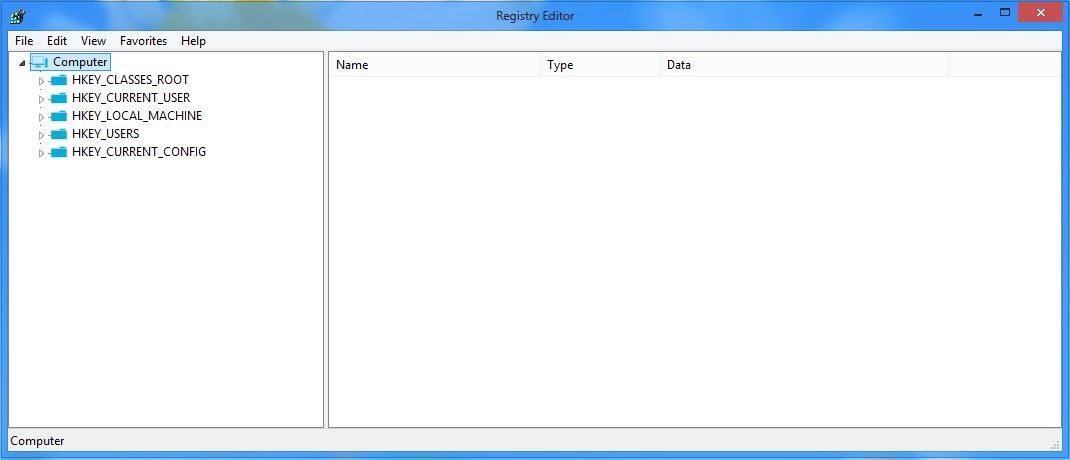Click the HKEY_USERS folder icon
Image resolution: width=1070 pixels, height=460 pixels.
tap(59, 134)
